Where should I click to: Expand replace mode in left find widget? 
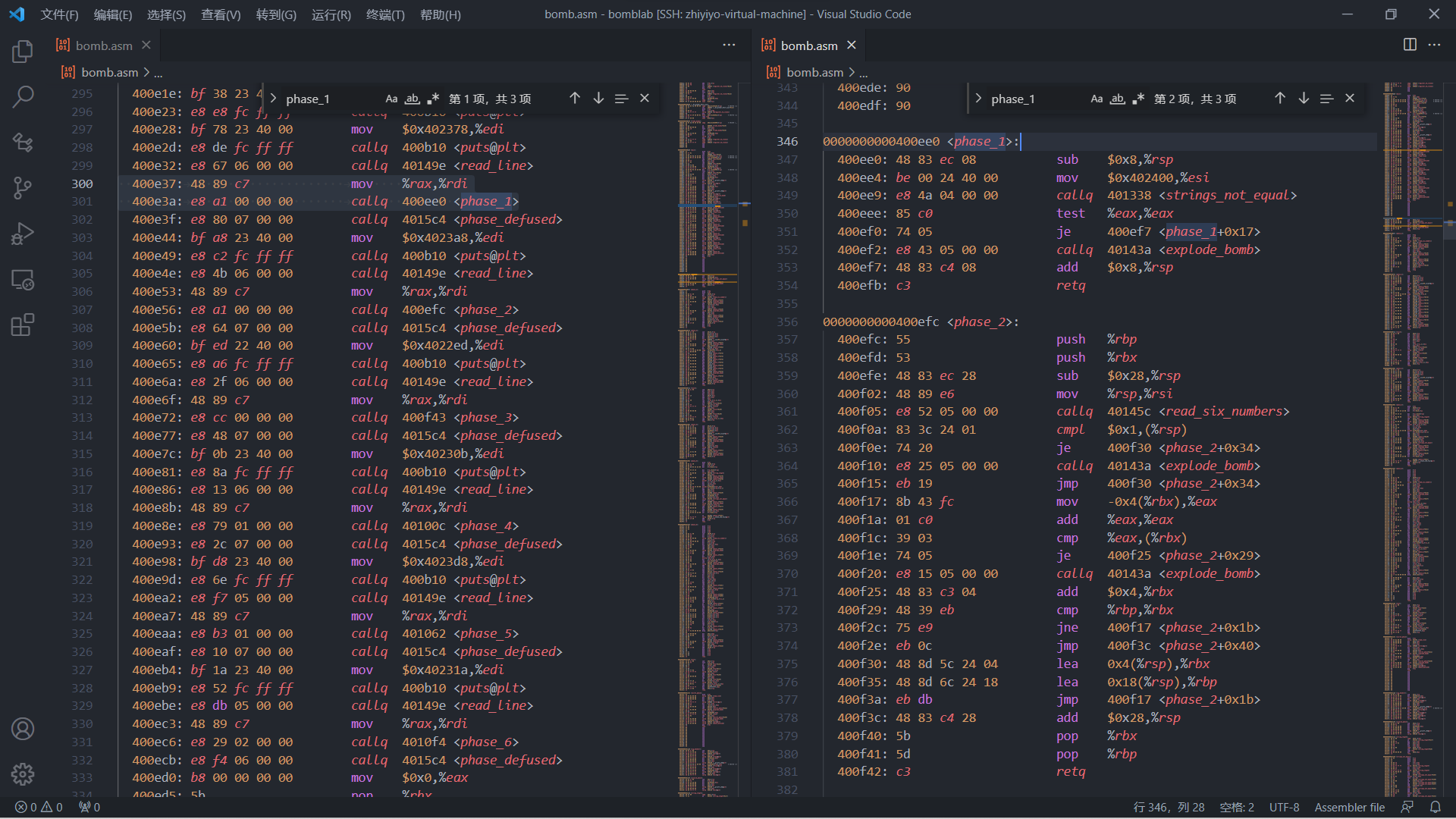(x=273, y=99)
